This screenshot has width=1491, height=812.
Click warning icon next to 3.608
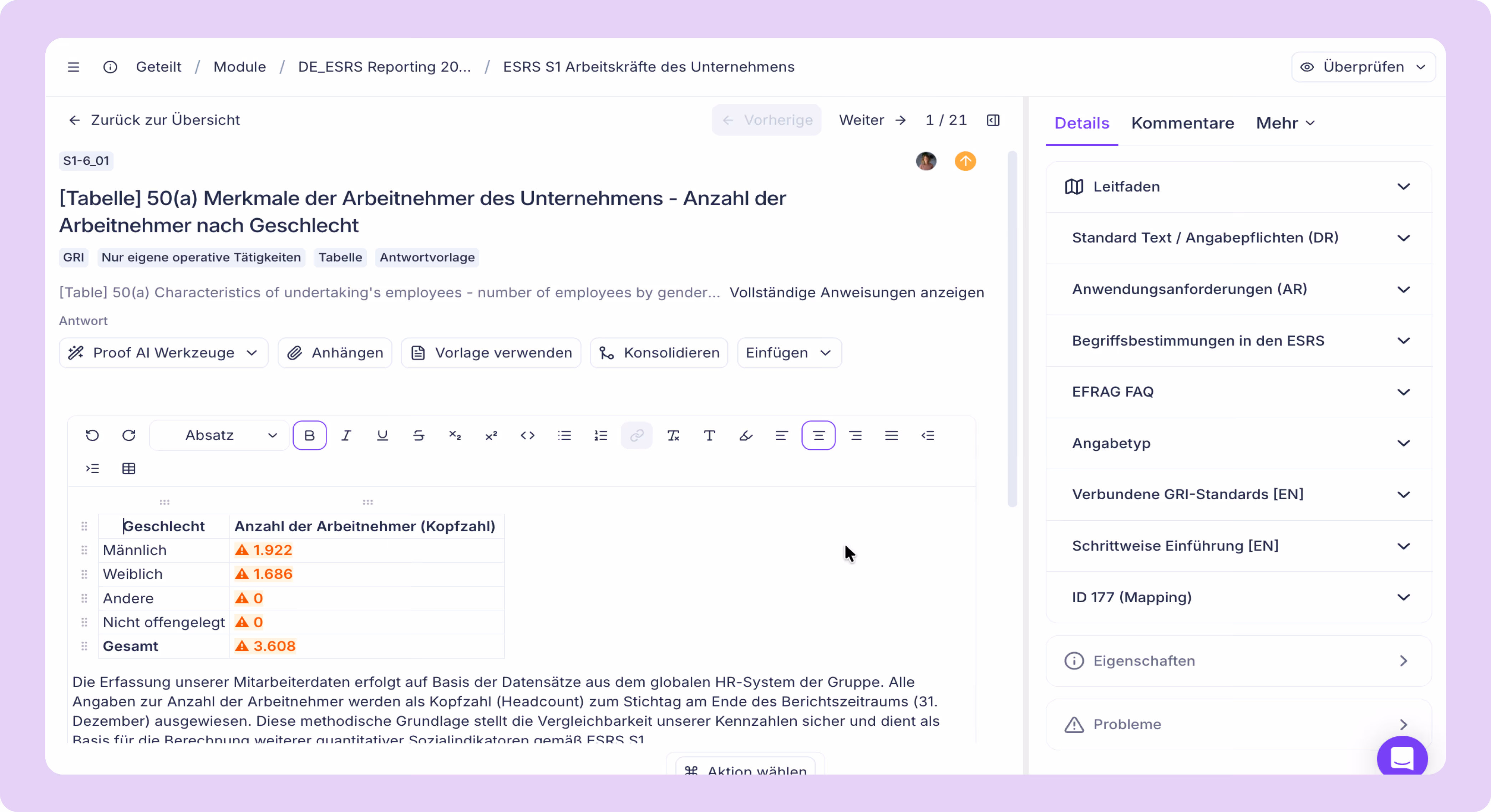(x=242, y=646)
